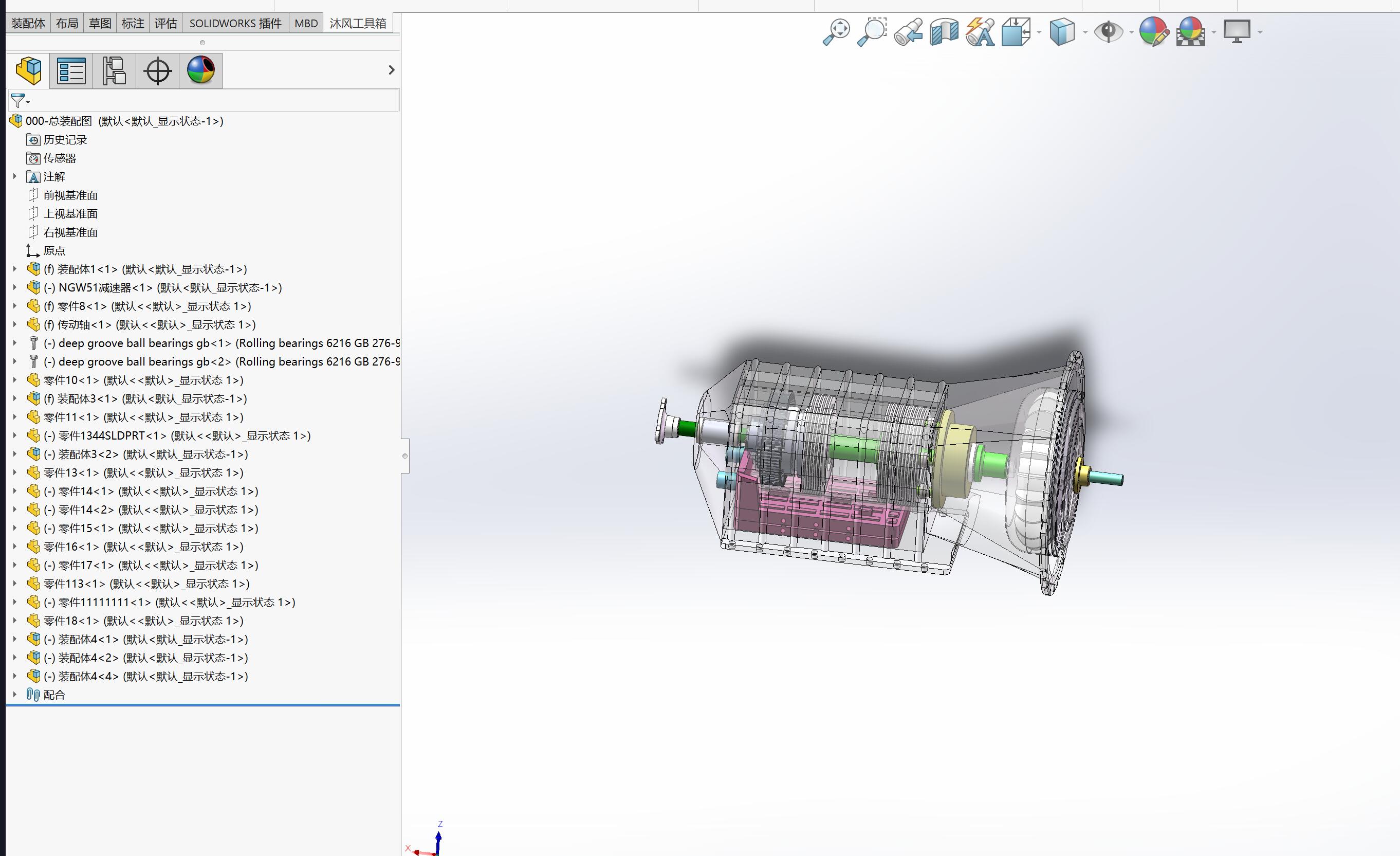Click the XYZ coordinate triad in viewport
1400x856 pixels.
pyautogui.click(x=425, y=839)
